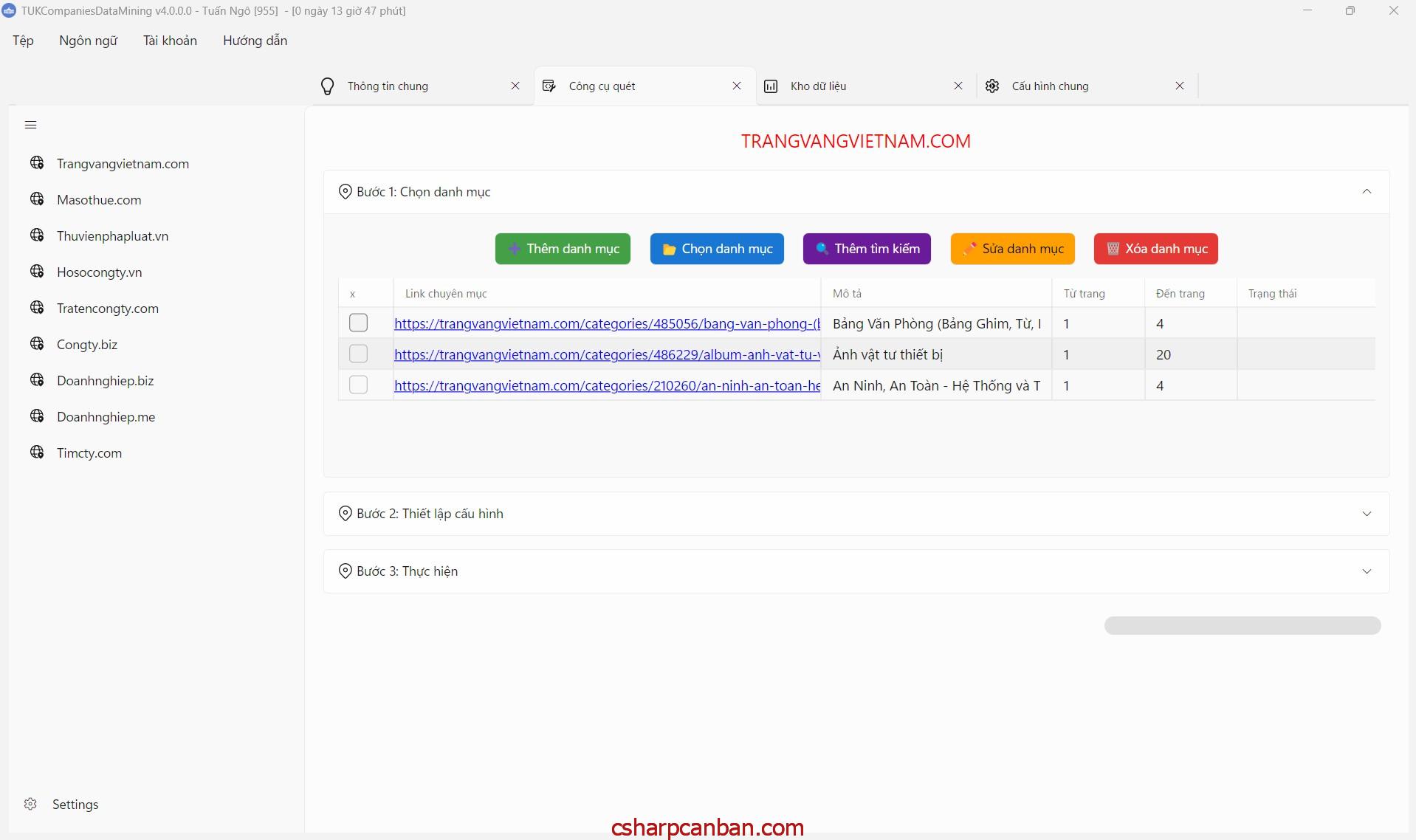Click the lightbulb icon on Thông tin chung tab

pyautogui.click(x=327, y=86)
